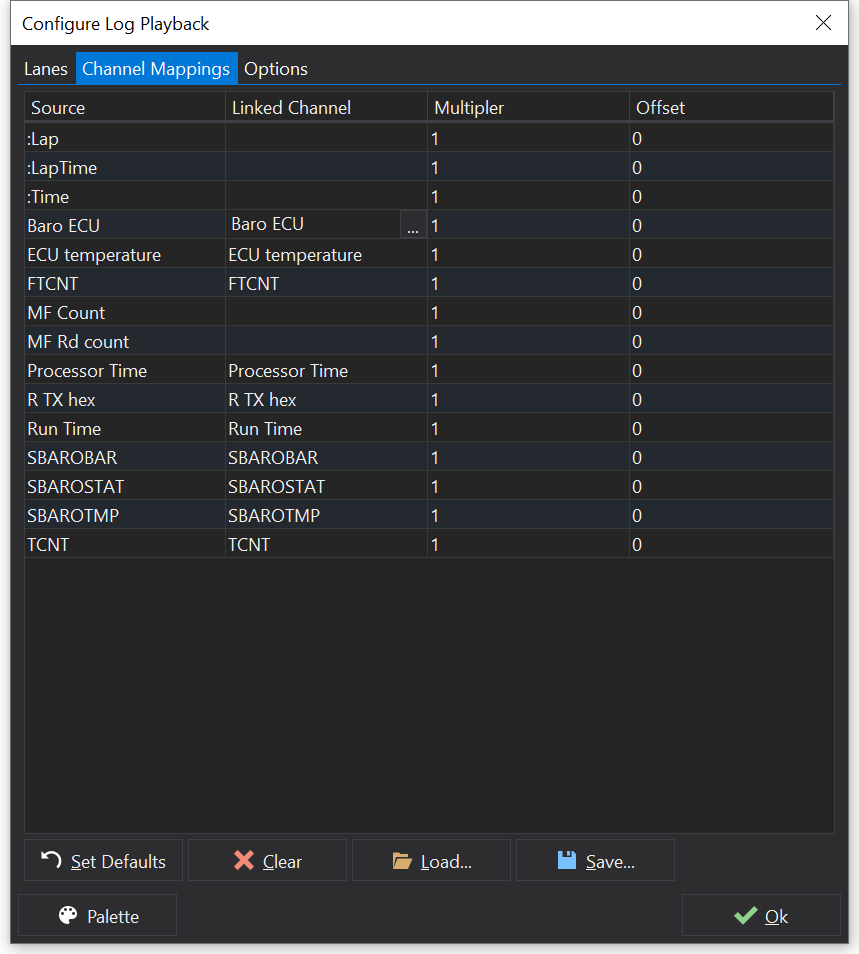Click the floppy disk Save icon

click(567, 860)
